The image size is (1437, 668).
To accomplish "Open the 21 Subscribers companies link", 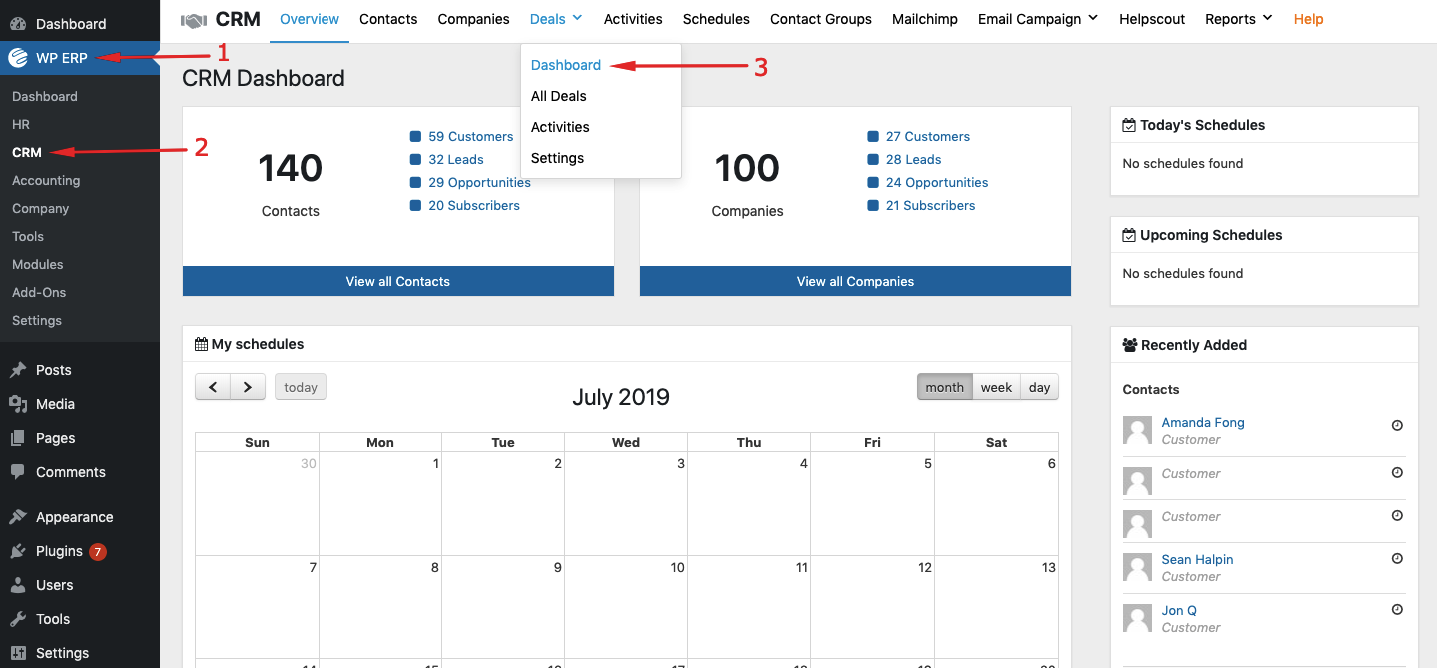I will 931,206.
